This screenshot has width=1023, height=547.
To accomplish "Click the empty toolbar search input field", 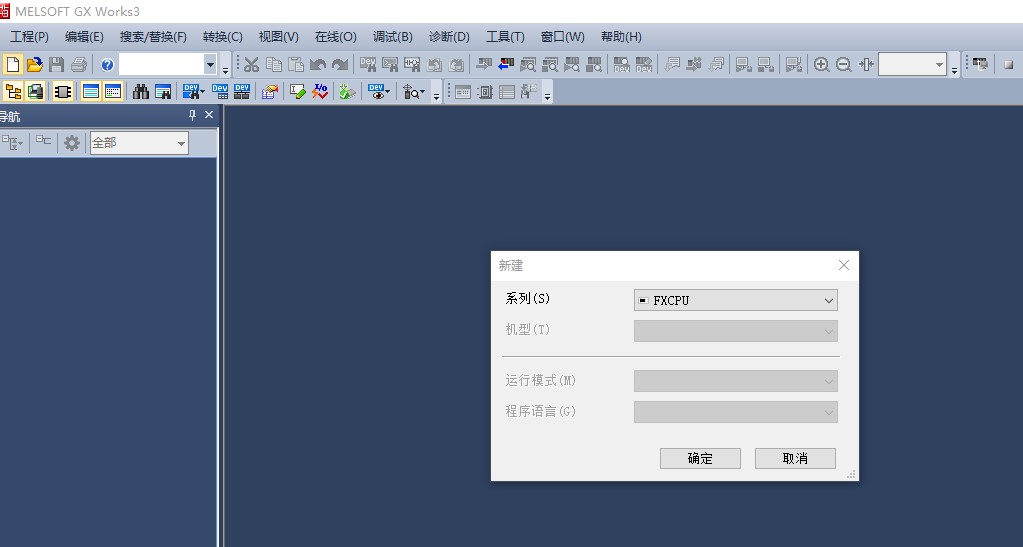I will (x=161, y=64).
